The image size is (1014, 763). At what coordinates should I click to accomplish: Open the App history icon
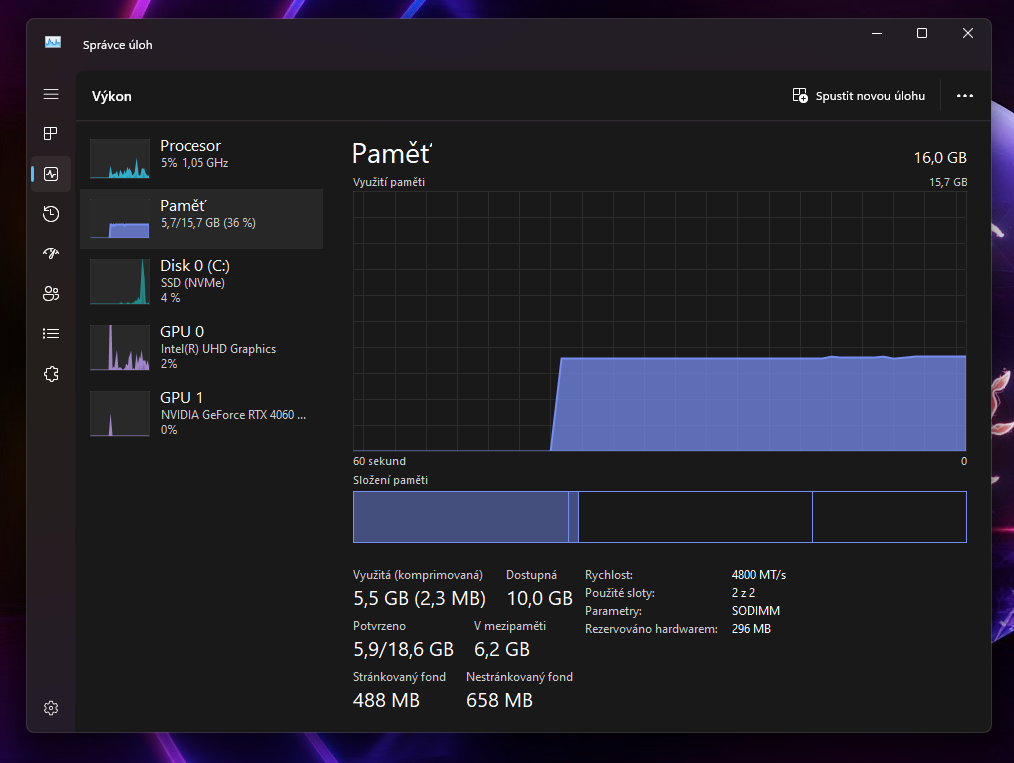pos(51,214)
